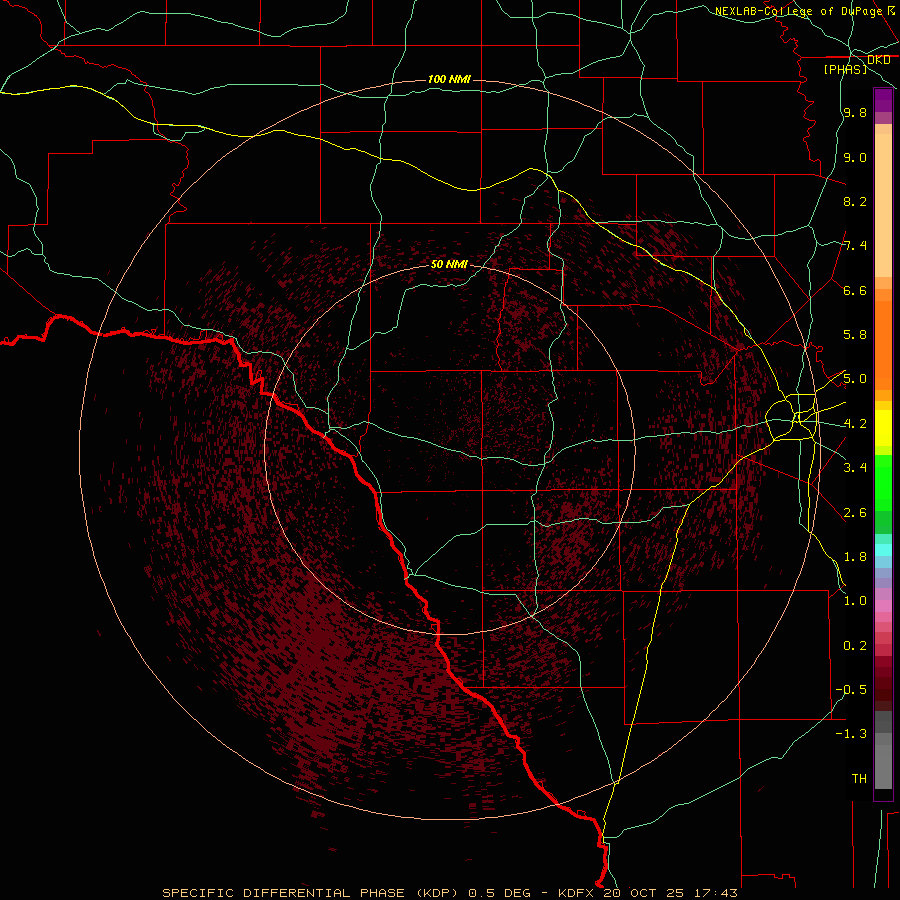The height and width of the screenshot is (900, 900).
Task: Pick the orange color bar segment
Action: click(883, 345)
